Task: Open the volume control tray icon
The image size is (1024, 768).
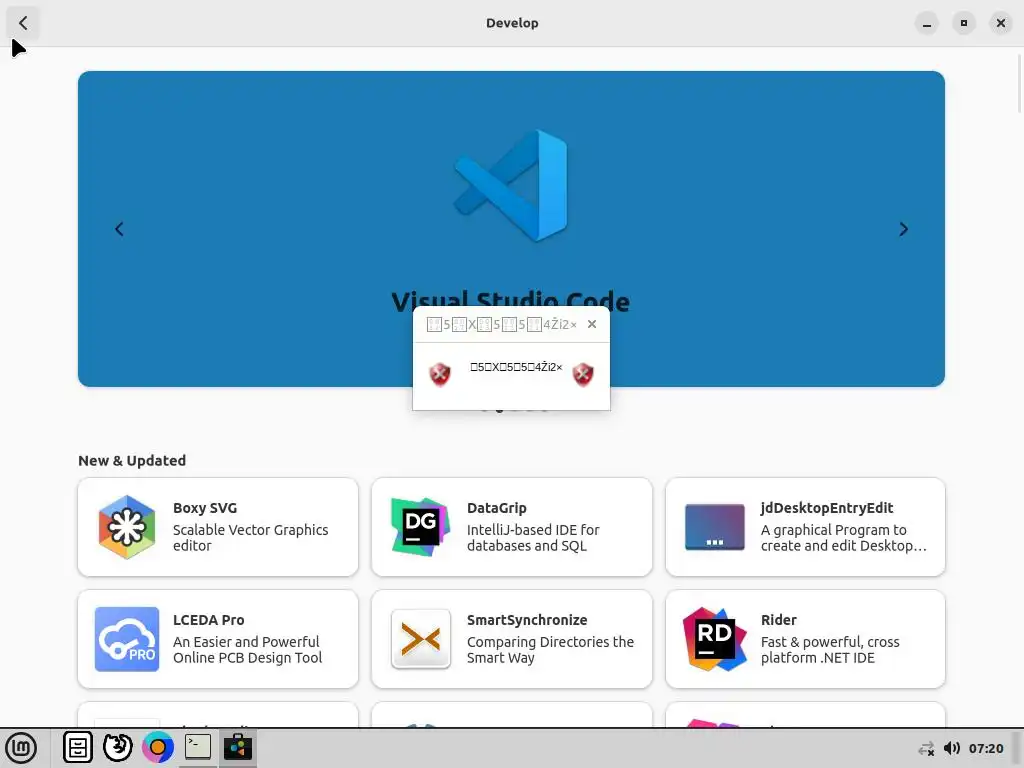Action: coord(952,748)
